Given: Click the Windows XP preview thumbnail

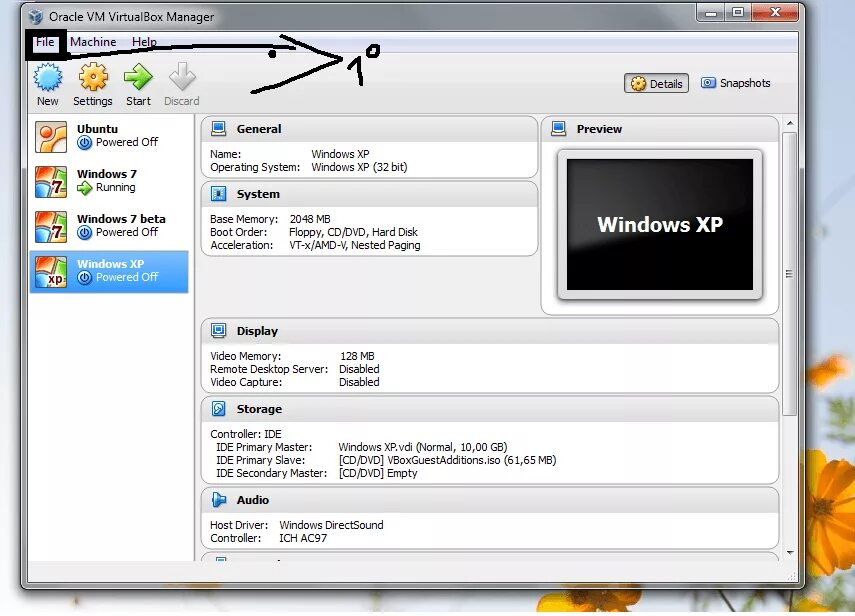Looking at the screenshot, I should point(660,225).
